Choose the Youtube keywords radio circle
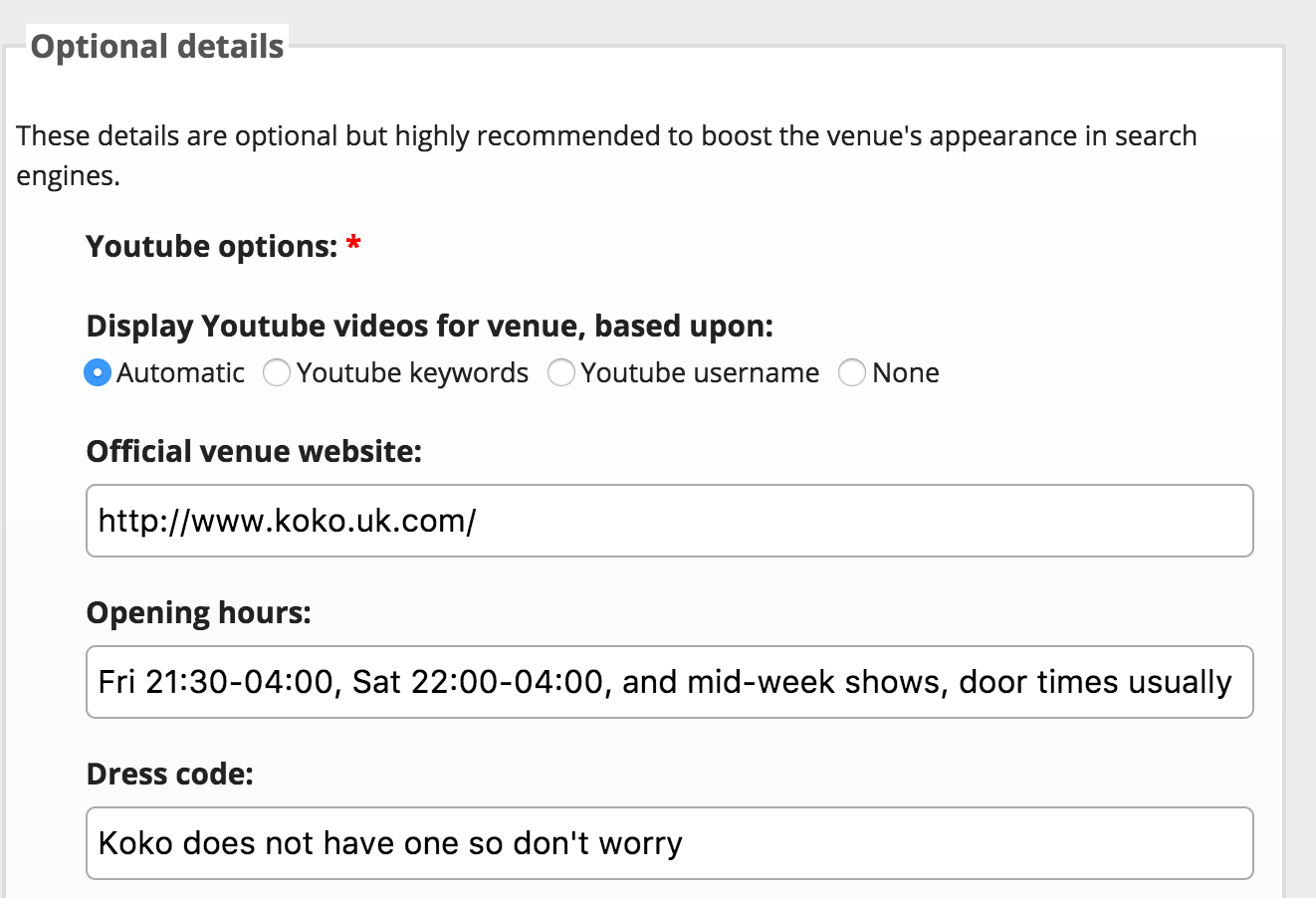1316x898 pixels. (277, 373)
